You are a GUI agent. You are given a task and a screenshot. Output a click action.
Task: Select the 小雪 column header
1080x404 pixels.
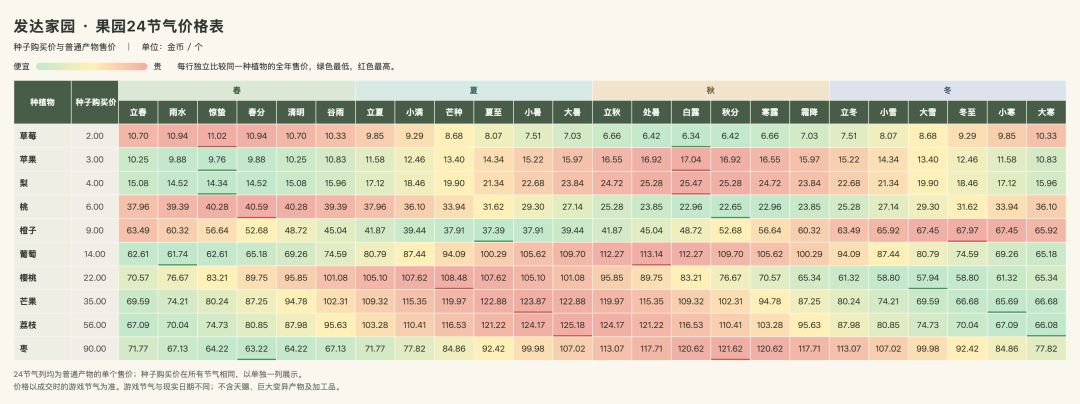[x=889, y=112]
